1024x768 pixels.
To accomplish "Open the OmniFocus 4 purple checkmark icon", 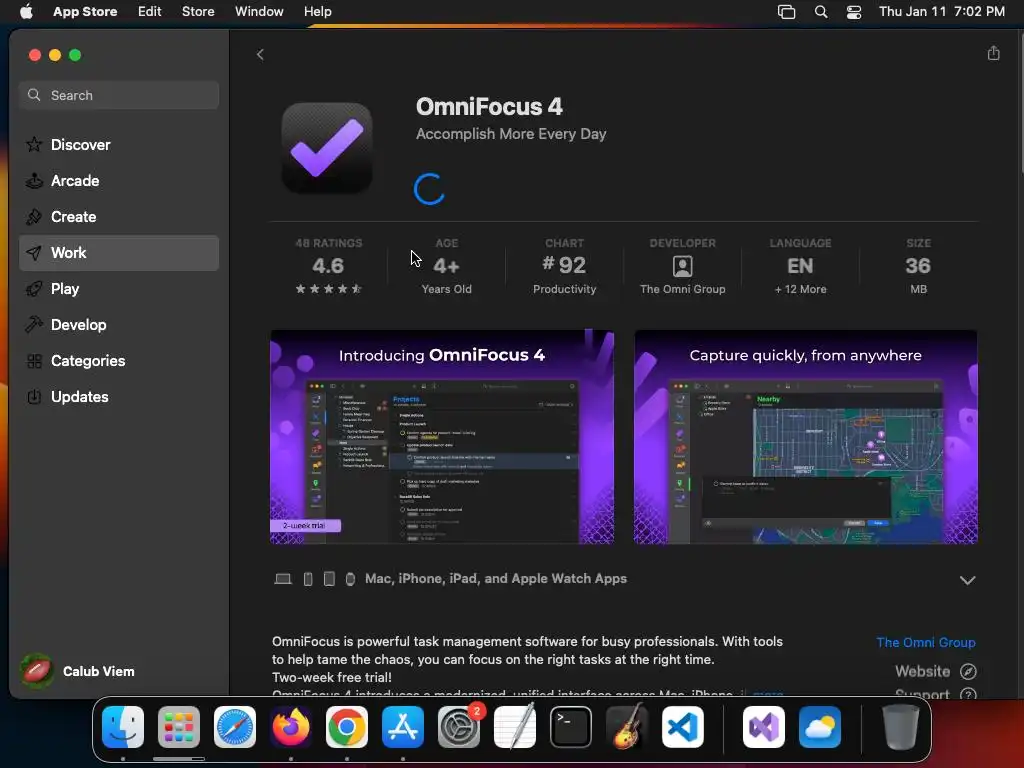I will [327, 148].
